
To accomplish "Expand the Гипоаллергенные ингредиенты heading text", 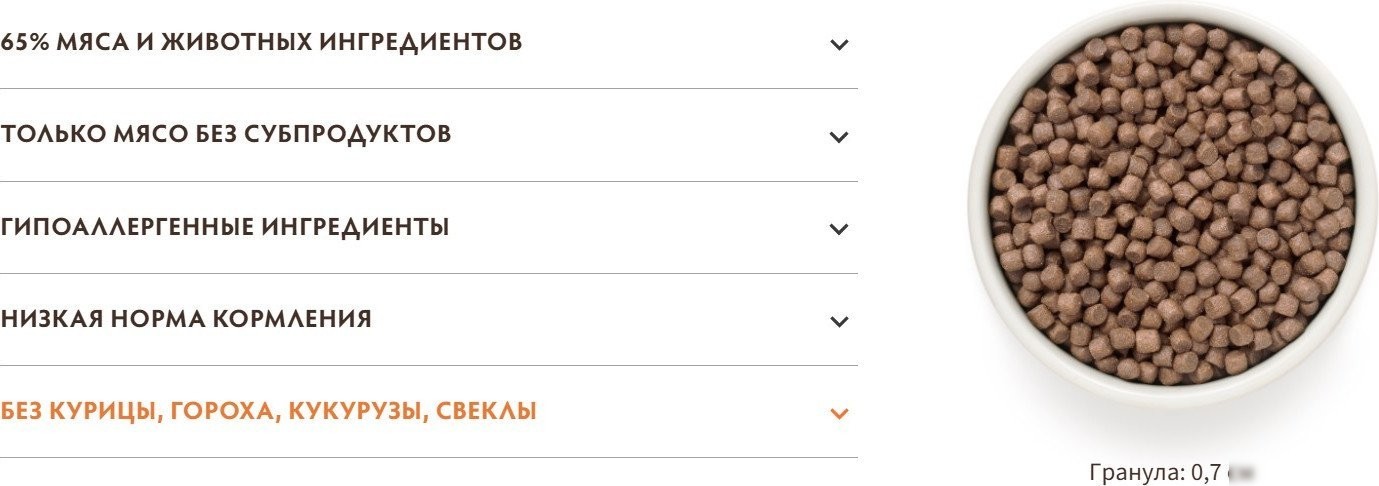I will tap(225, 227).
